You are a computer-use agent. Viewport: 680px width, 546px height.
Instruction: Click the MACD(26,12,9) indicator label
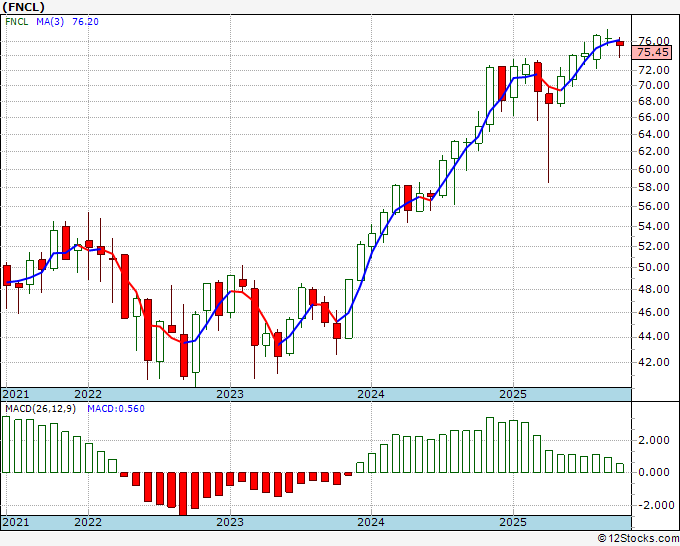click(x=40, y=409)
